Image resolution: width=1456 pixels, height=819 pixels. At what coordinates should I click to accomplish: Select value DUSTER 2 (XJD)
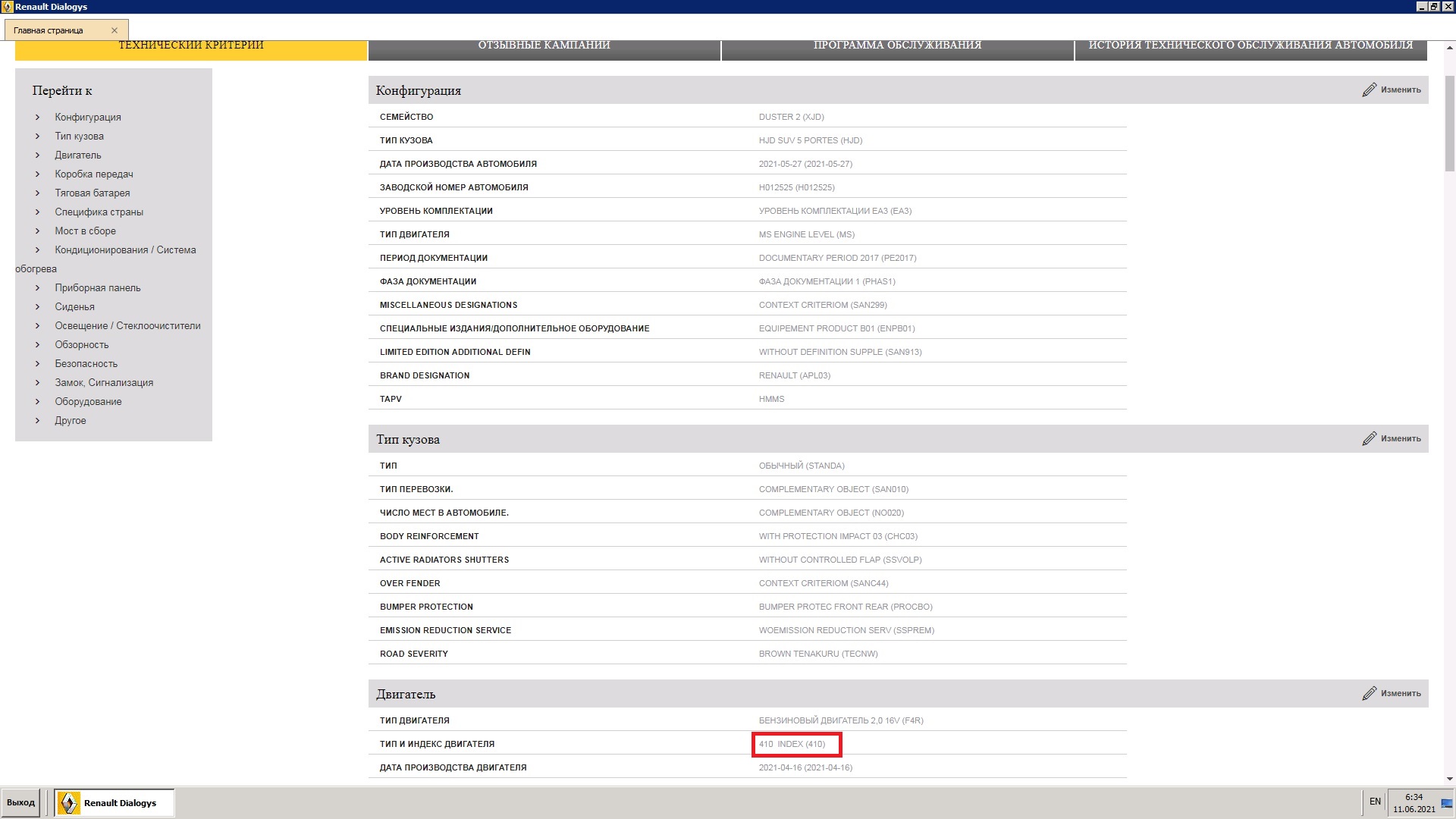[791, 117]
